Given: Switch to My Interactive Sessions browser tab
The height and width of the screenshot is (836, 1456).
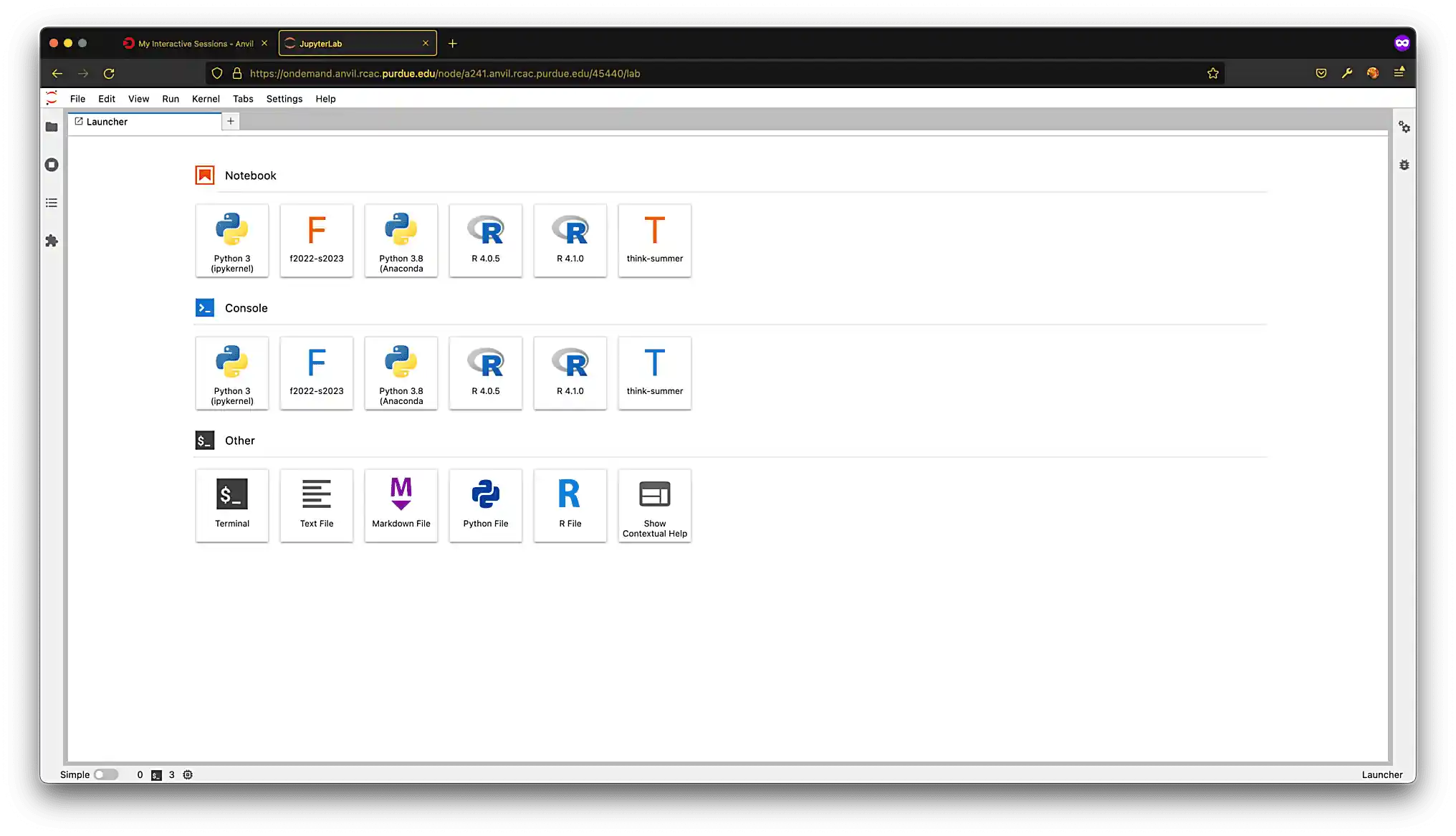Looking at the screenshot, I should 193,44.
